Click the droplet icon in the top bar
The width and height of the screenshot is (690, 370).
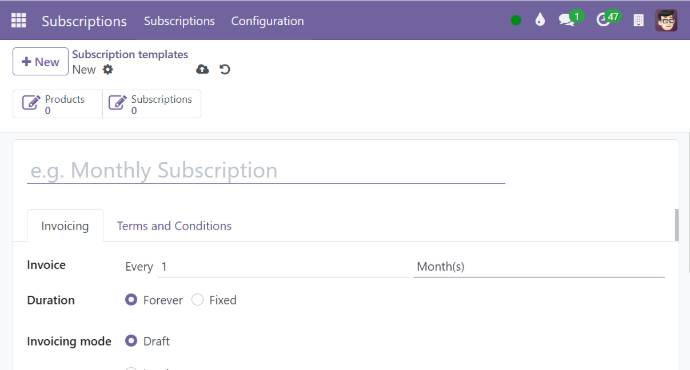click(540, 20)
